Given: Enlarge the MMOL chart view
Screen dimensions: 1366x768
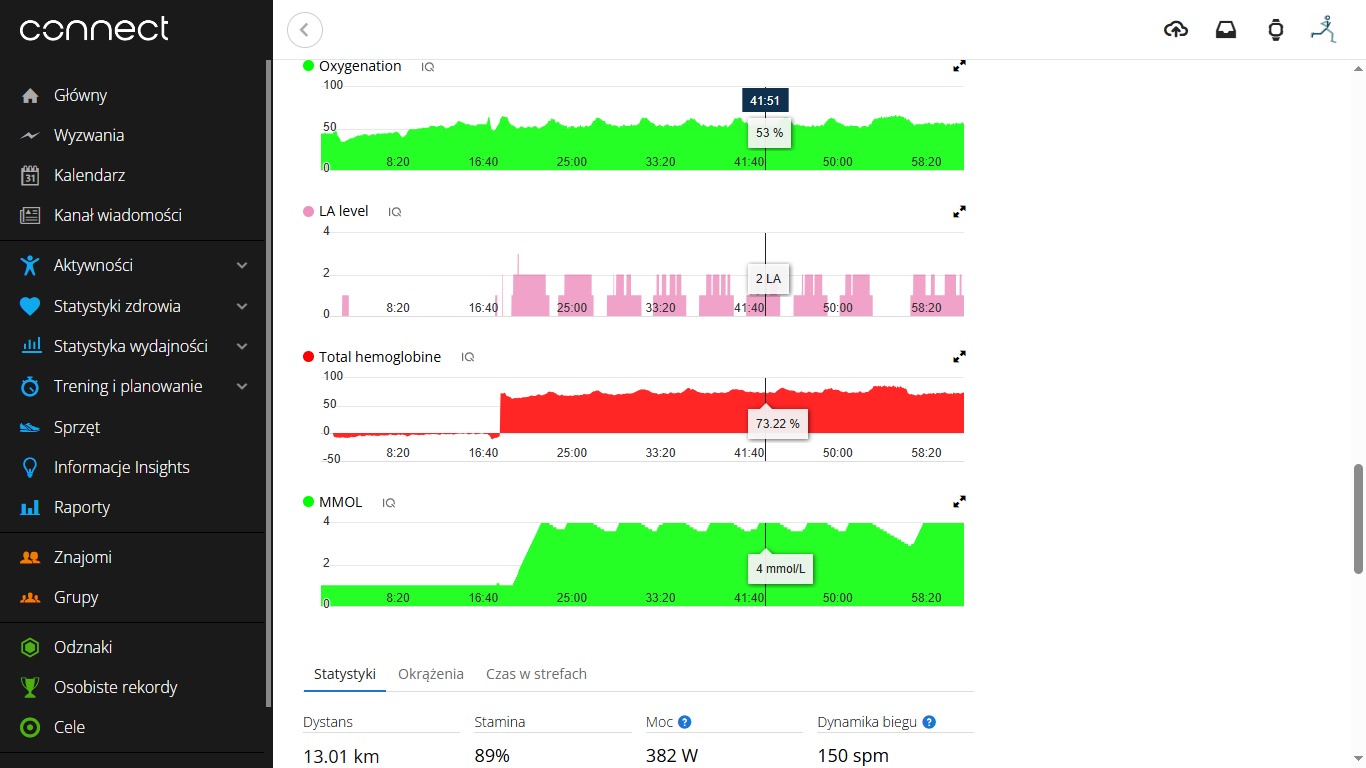Looking at the screenshot, I should [x=959, y=502].
